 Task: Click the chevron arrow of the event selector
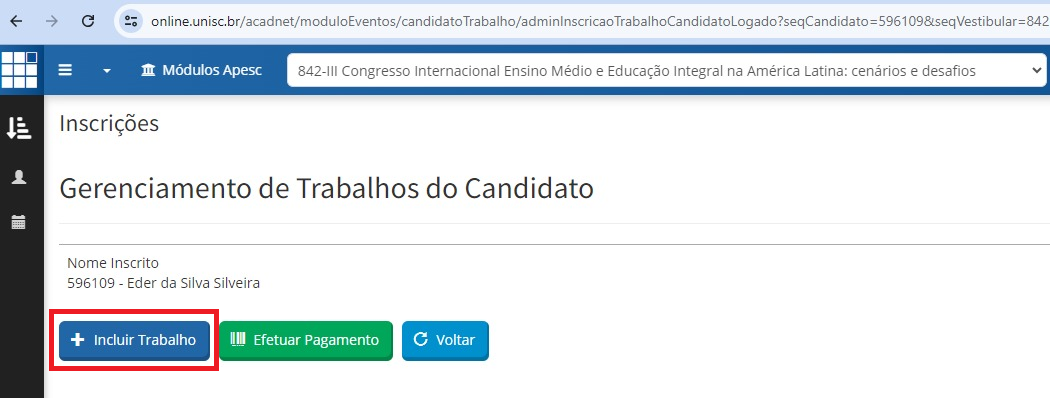1036,70
